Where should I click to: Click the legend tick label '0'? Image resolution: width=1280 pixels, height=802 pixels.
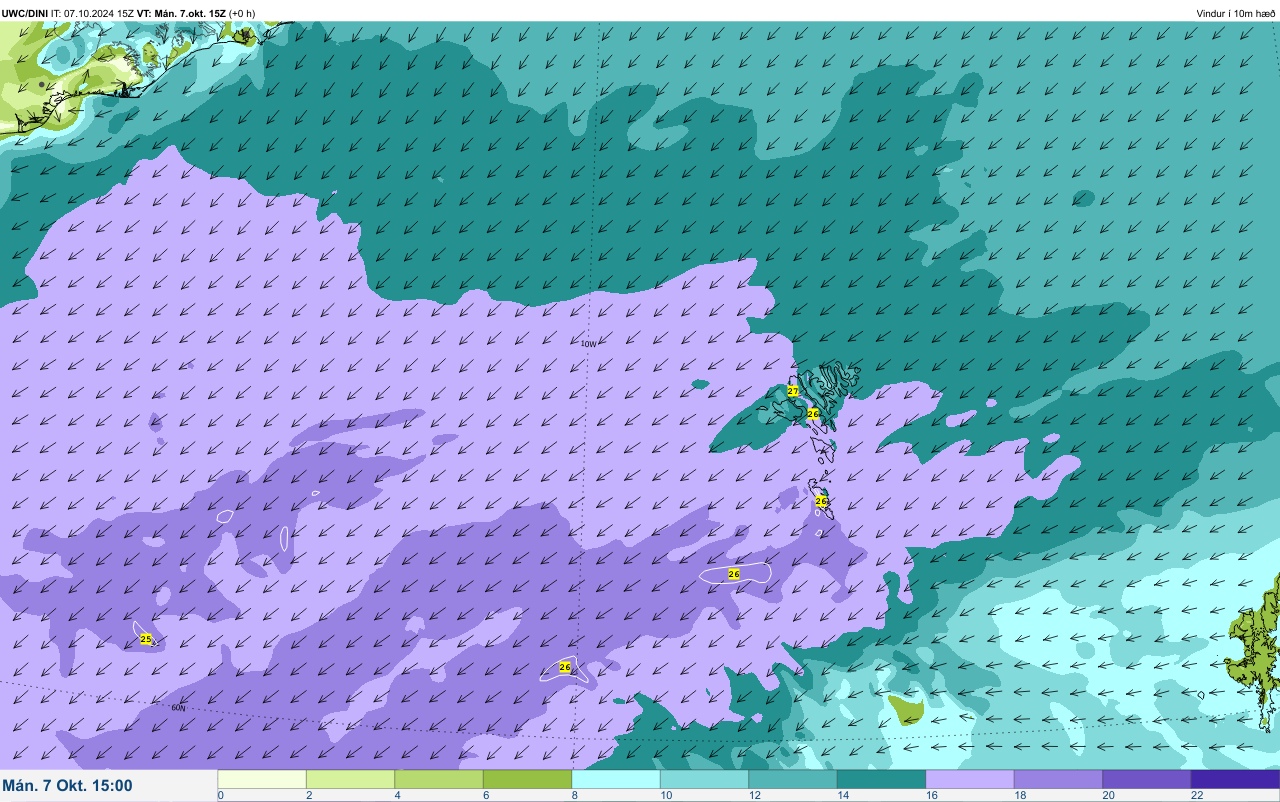pyautogui.click(x=220, y=795)
